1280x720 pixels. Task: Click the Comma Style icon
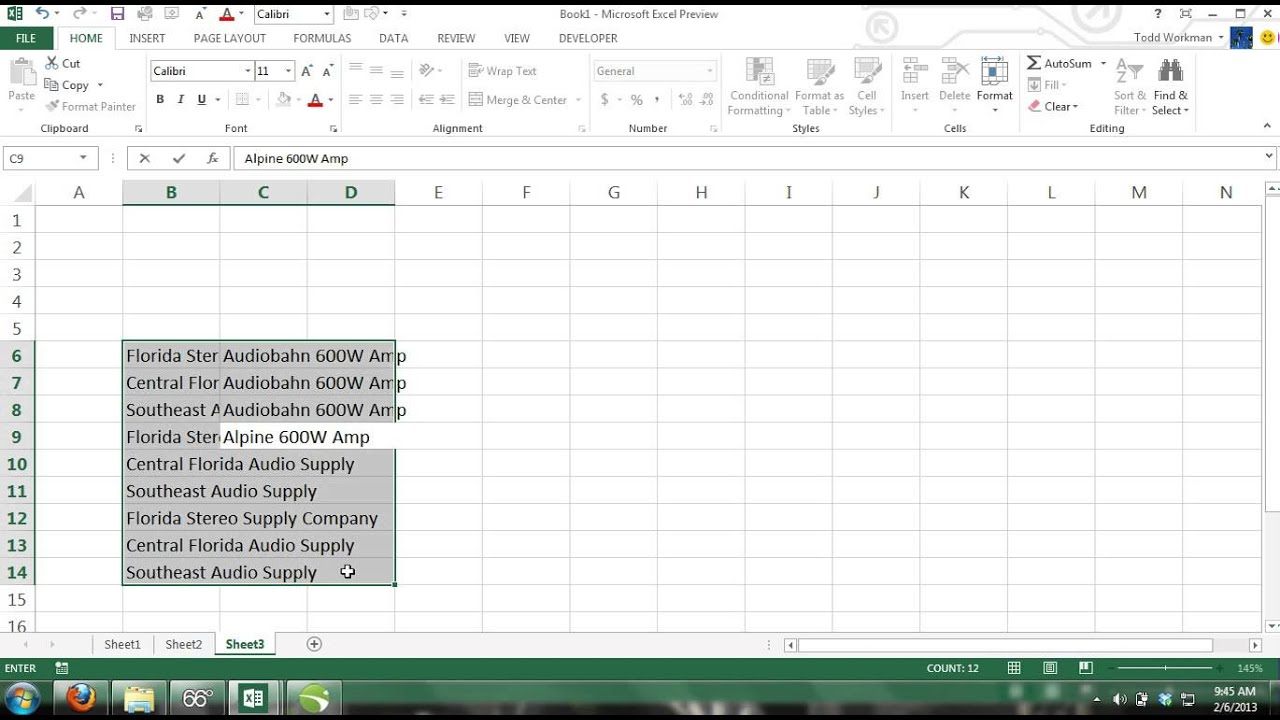(x=657, y=100)
